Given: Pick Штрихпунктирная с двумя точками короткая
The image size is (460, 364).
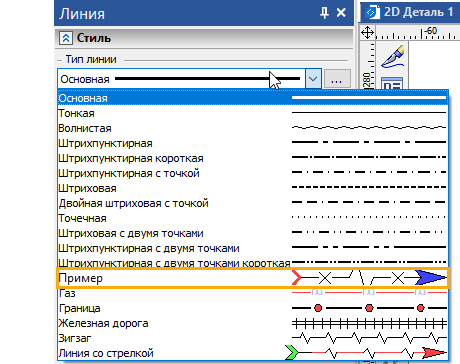Looking at the screenshot, I should [253, 262].
